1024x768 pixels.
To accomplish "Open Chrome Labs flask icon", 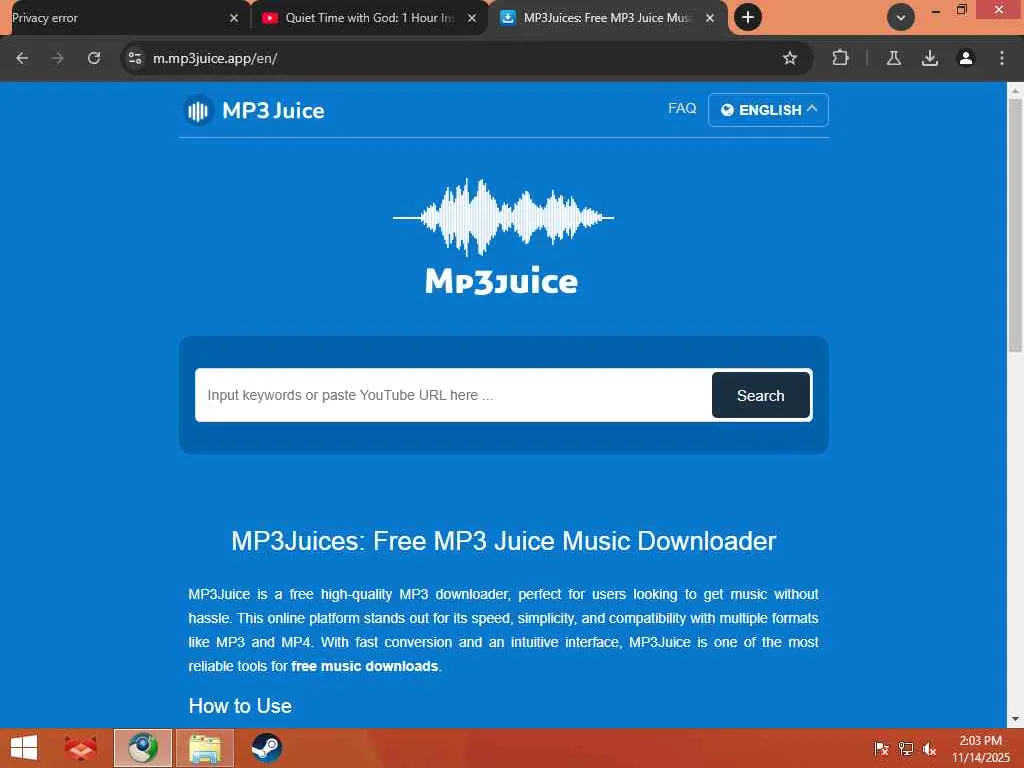I will coord(893,58).
